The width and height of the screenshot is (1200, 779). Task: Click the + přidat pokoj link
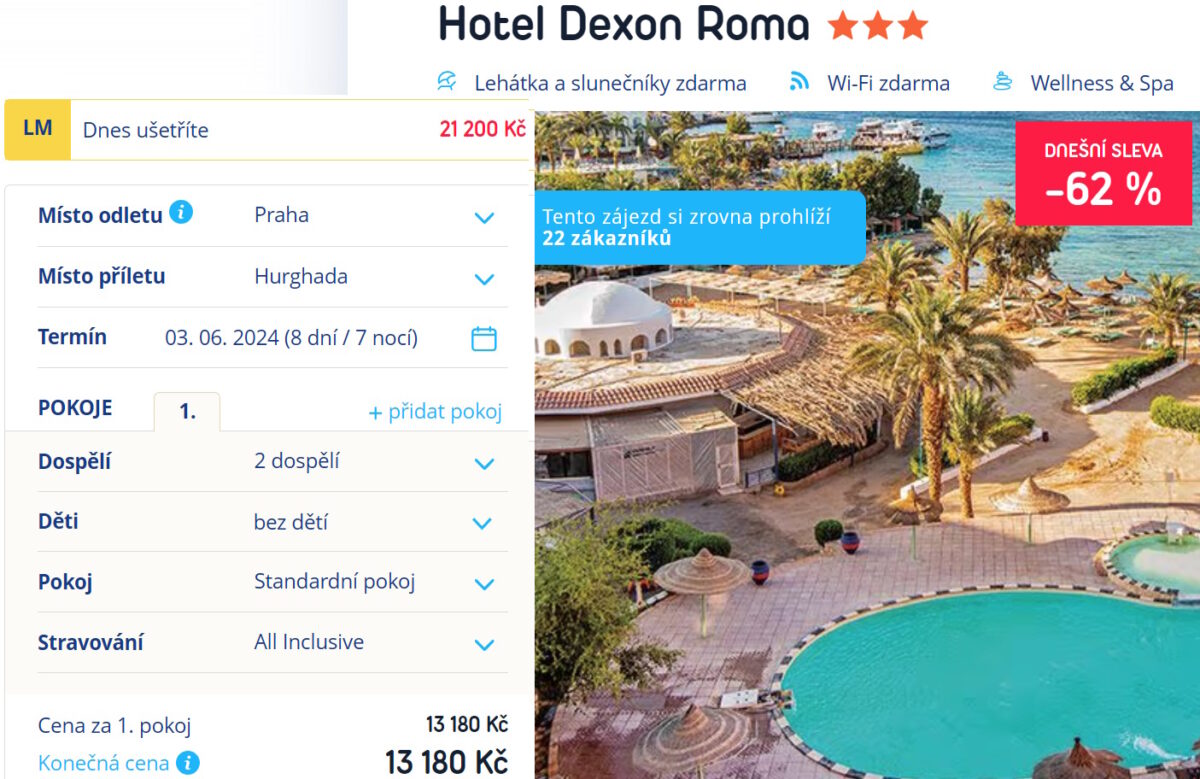435,412
